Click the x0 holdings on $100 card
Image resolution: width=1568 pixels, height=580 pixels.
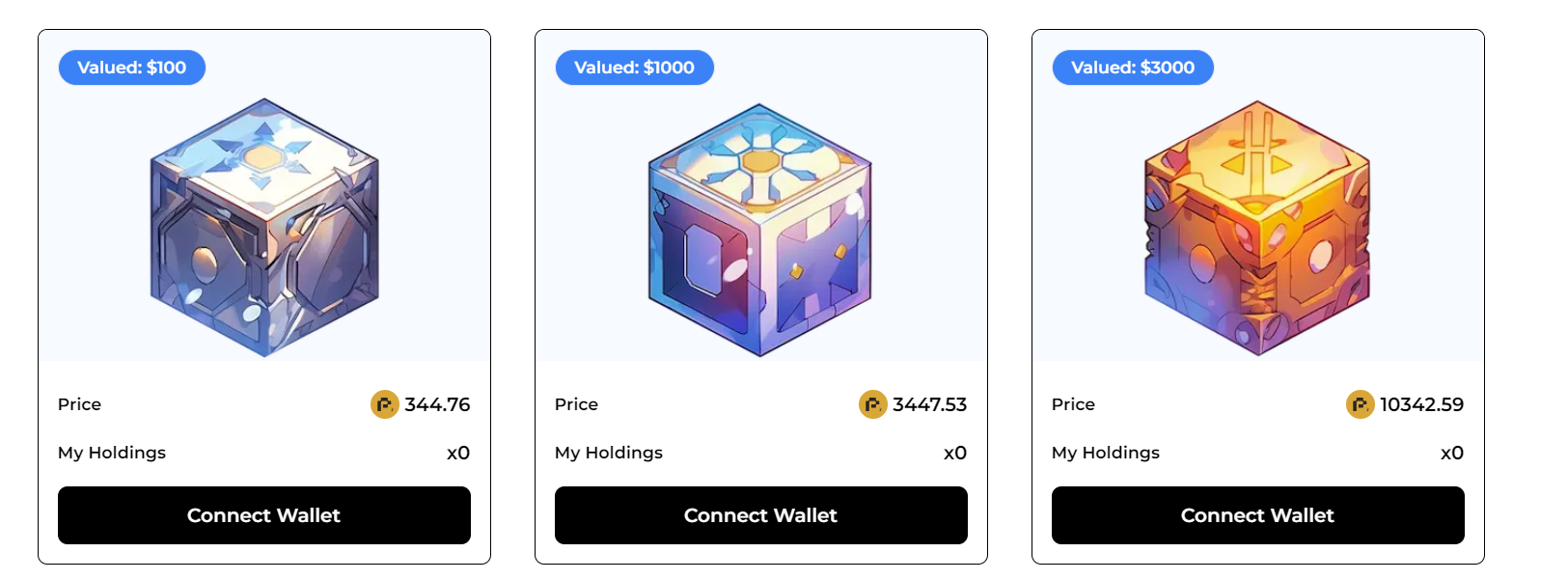(x=458, y=453)
